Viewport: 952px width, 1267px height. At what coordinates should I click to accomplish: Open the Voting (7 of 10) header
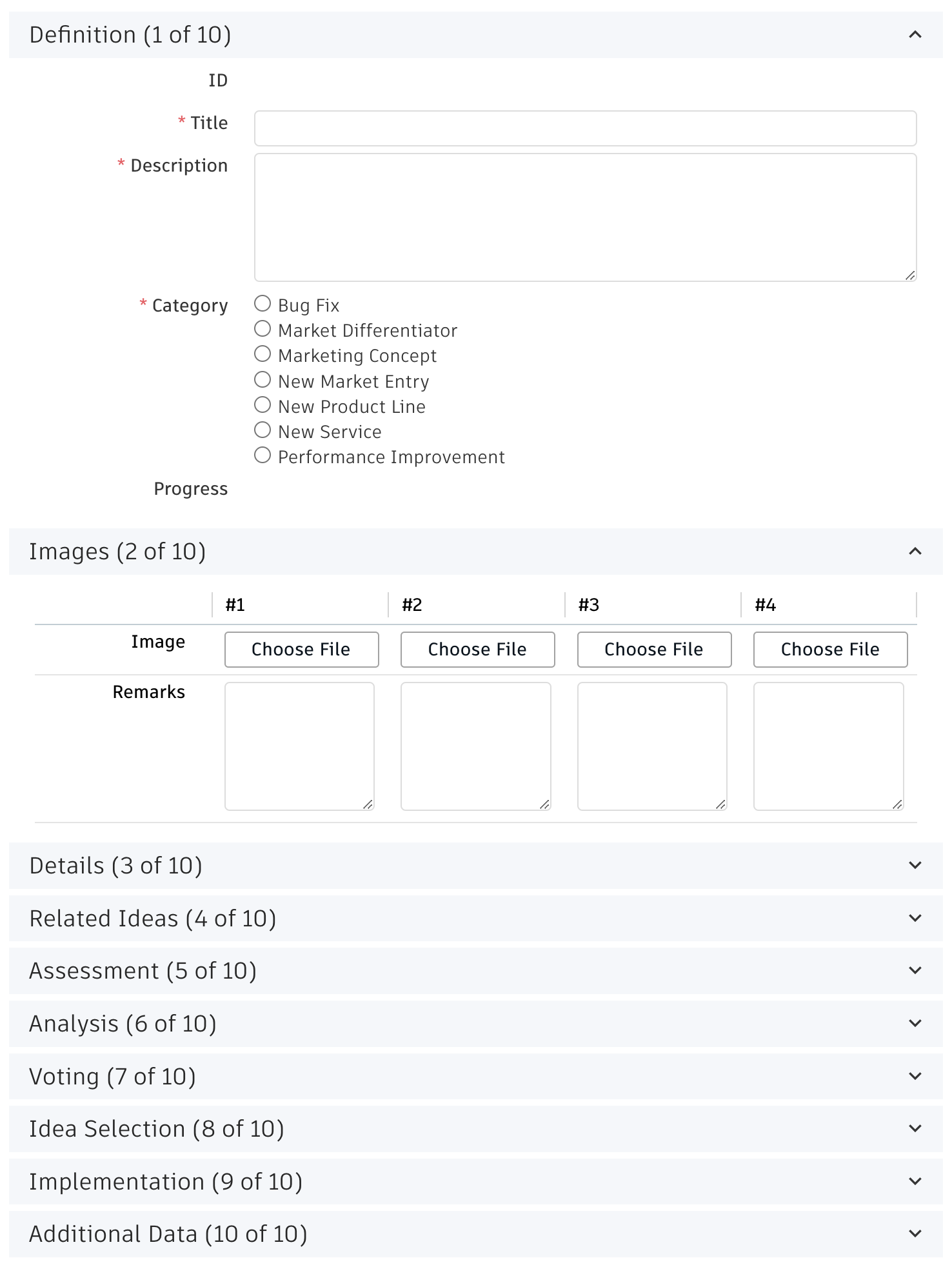(476, 1076)
